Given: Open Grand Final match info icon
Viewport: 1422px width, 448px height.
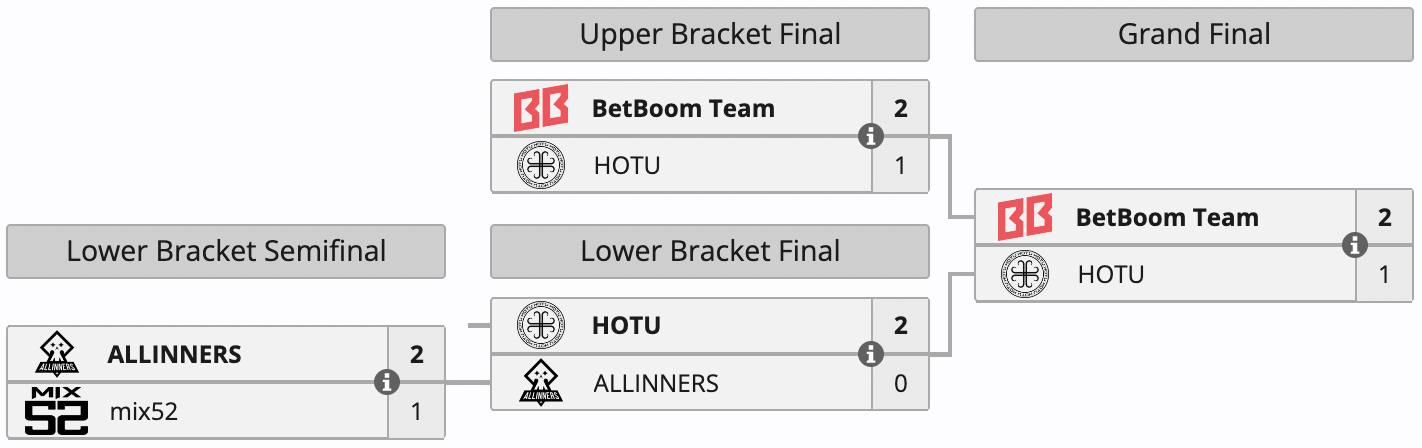Looking at the screenshot, I should coord(1355,245).
